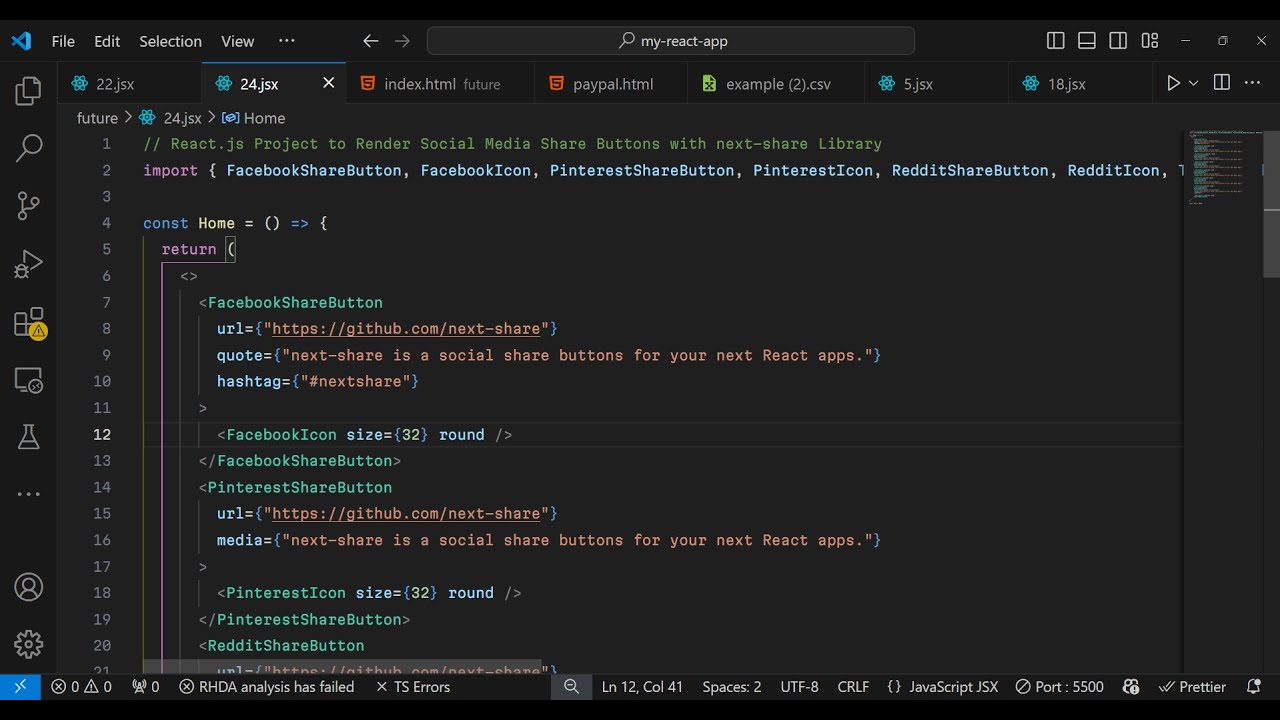Open the Run and Debug view

(x=28, y=264)
